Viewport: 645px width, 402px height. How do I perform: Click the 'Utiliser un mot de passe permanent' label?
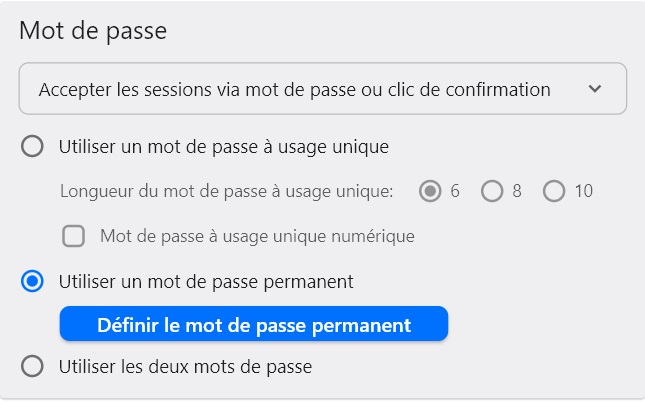click(x=206, y=282)
